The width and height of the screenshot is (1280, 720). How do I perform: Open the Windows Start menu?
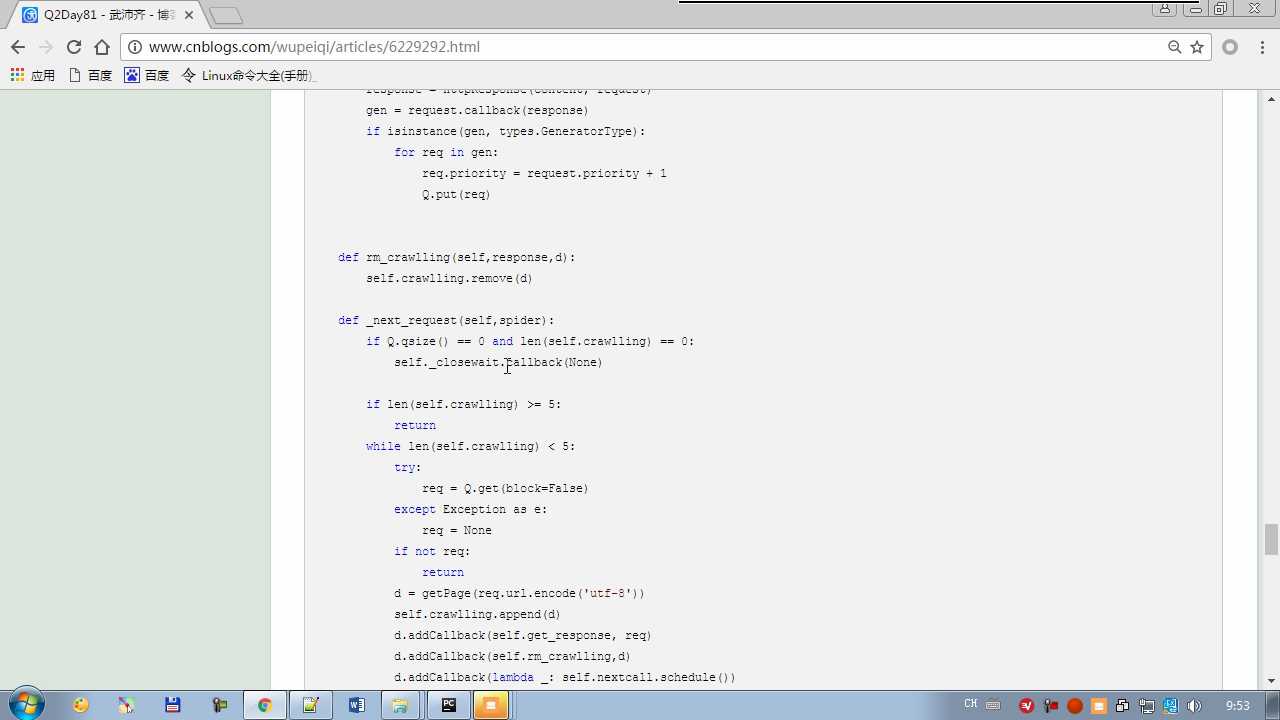point(26,705)
